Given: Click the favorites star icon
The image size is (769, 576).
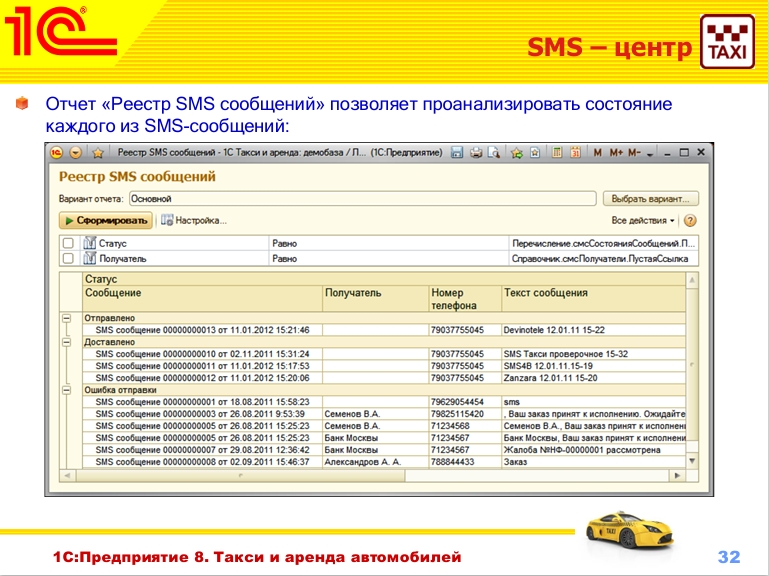Looking at the screenshot, I should point(98,154).
